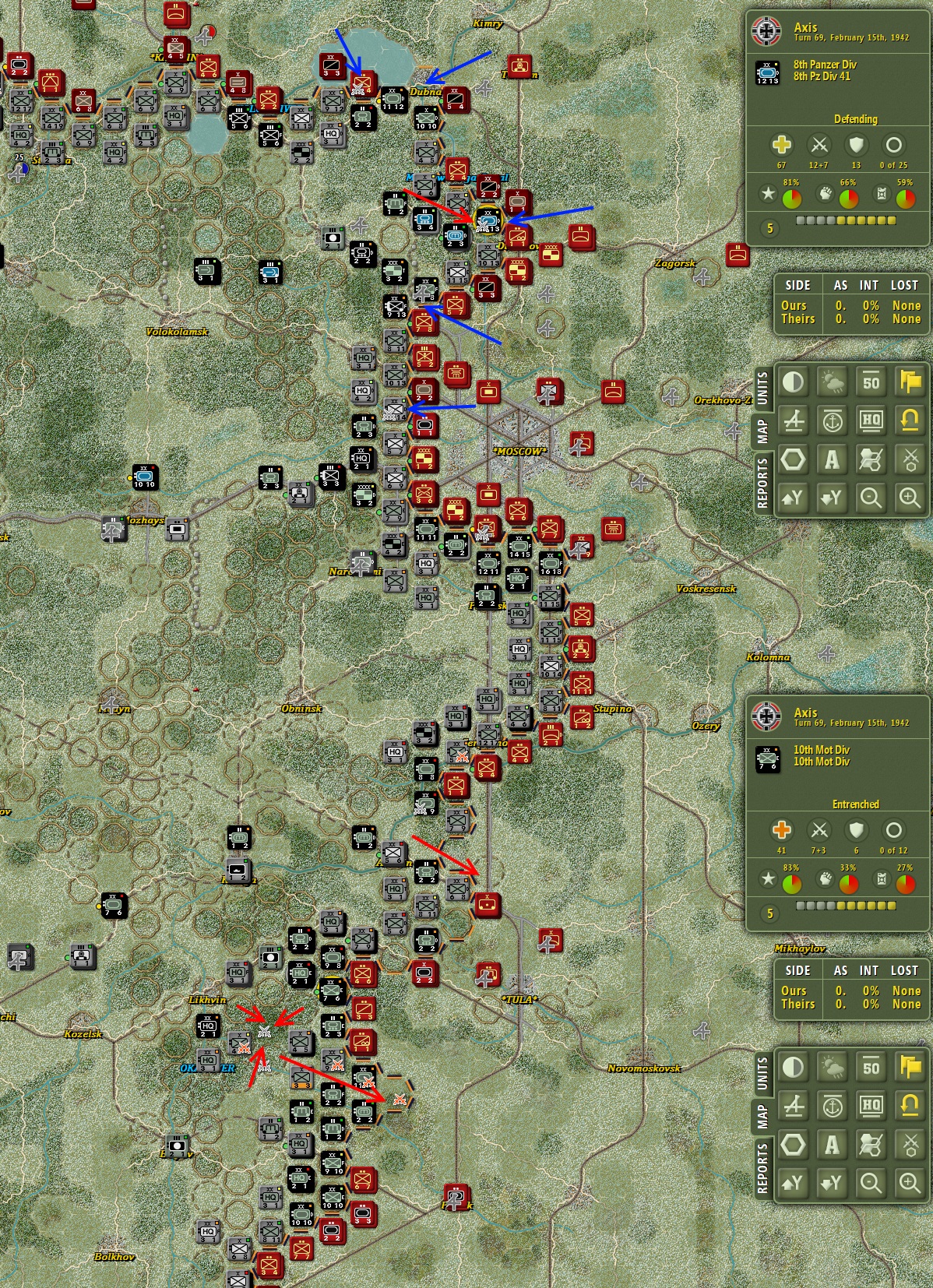Click the Axis iron cross emblem in the 10th Mot Div panel
The height and width of the screenshot is (1288, 933).
(x=768, y=716)
